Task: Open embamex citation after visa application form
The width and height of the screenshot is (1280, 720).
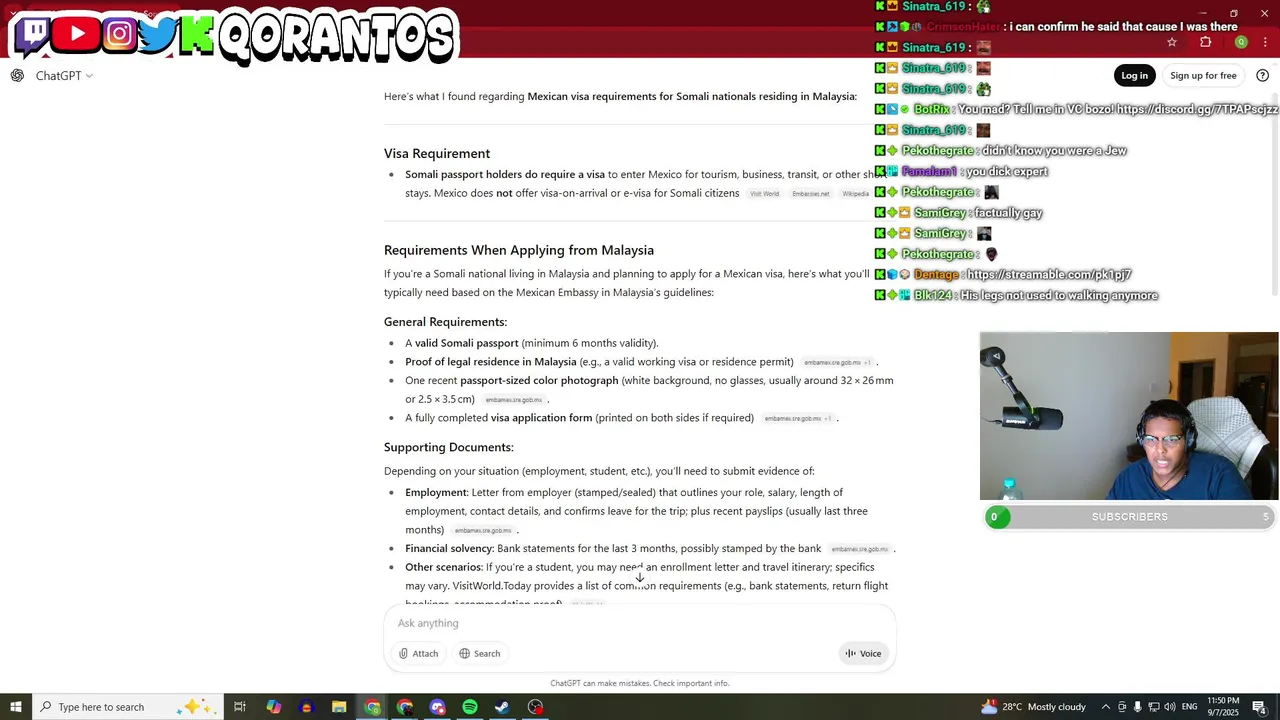Action: coord(797,419)
